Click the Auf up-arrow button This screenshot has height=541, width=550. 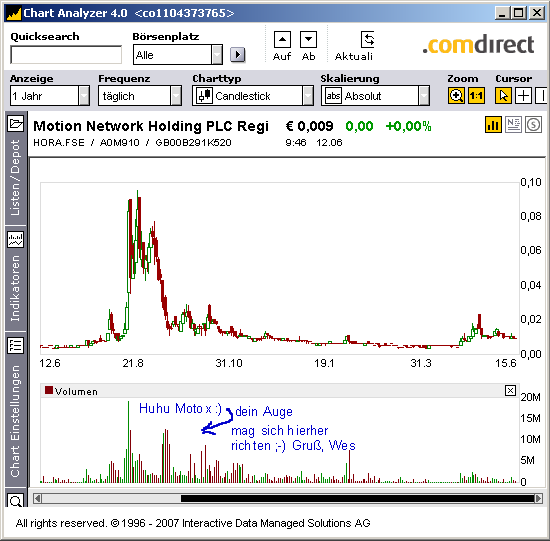tap(282, 39)
